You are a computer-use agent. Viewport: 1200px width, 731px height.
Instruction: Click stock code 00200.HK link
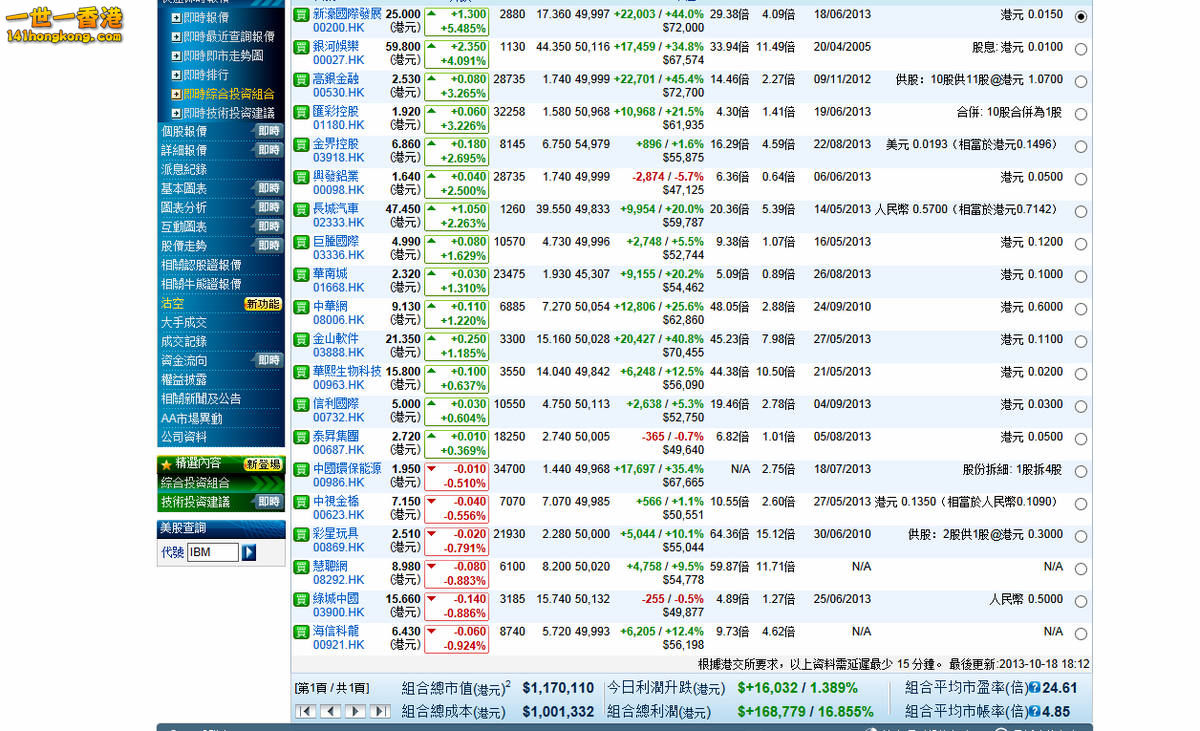pos(339,28)
